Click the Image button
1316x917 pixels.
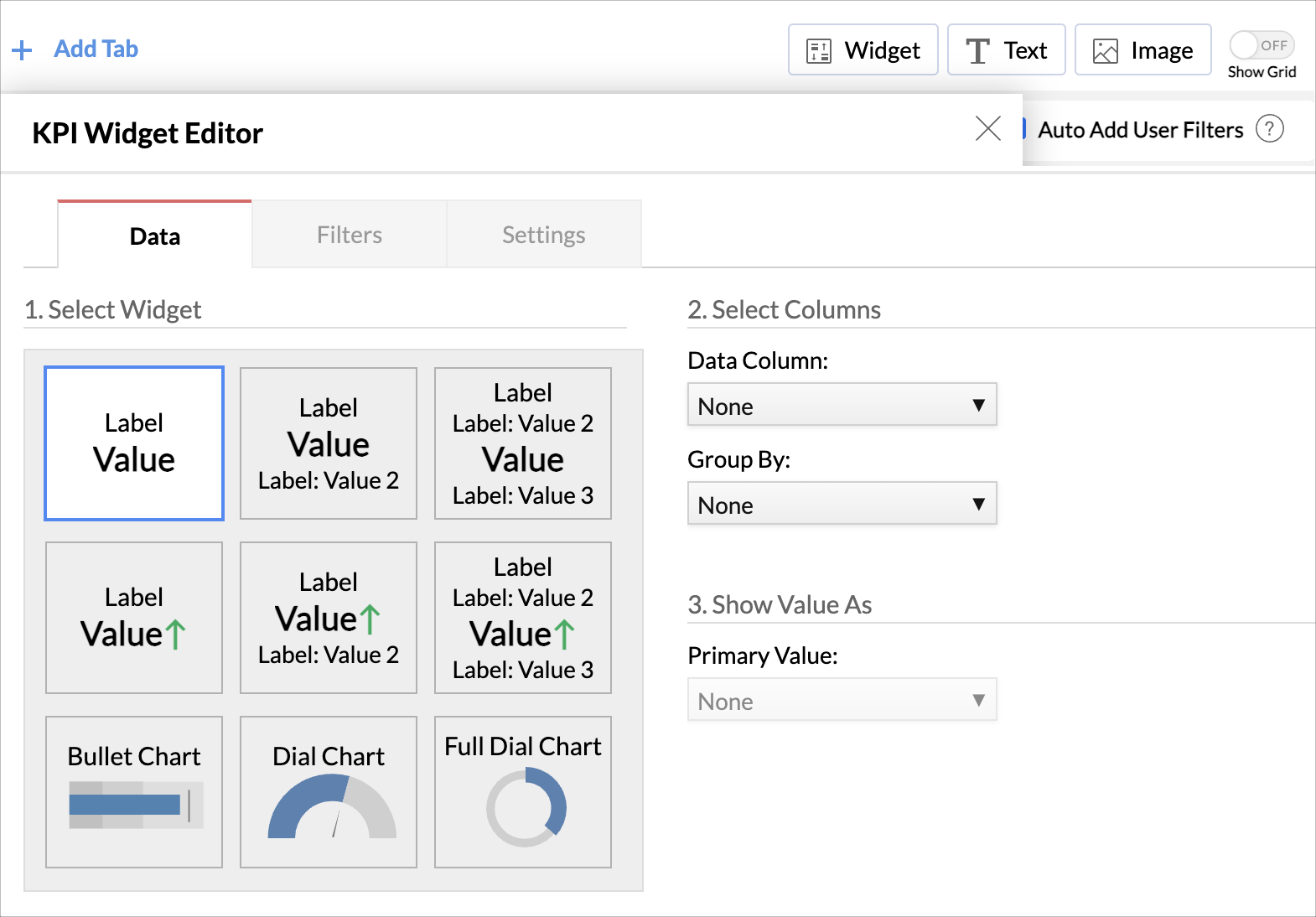point(1142,50)
